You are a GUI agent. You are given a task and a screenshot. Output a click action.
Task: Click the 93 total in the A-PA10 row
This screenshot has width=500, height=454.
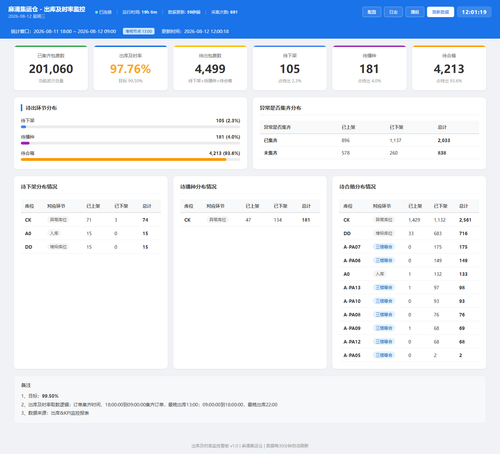[462, 301]
